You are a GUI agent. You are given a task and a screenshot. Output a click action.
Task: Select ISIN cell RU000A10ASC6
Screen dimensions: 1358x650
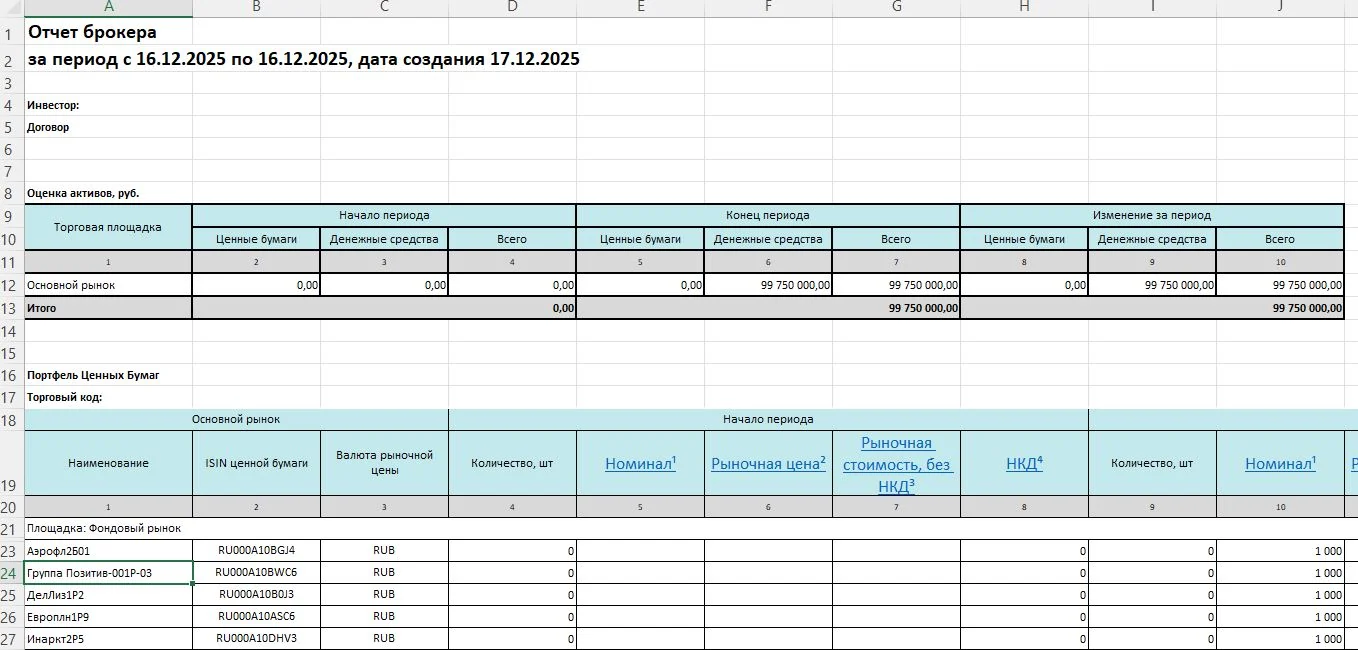[256, 617]
